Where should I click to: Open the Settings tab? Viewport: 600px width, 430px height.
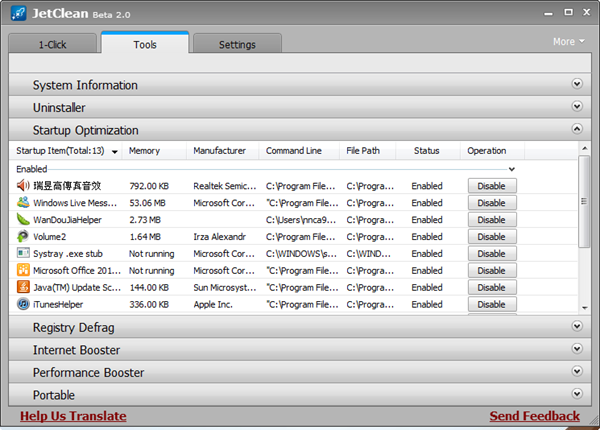(237, 44)
